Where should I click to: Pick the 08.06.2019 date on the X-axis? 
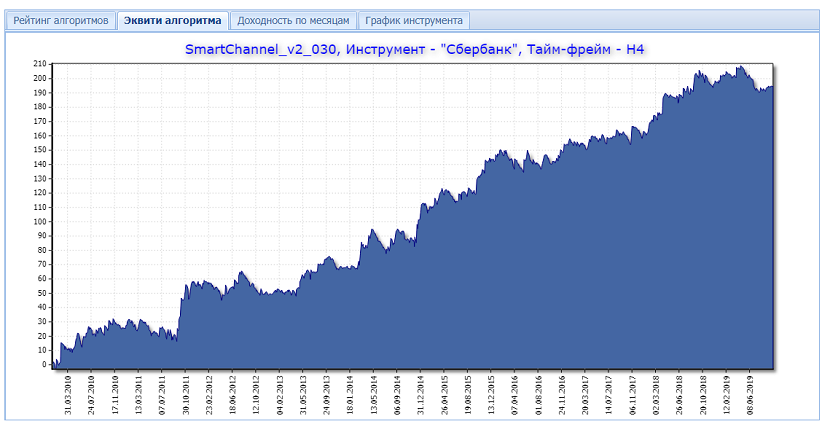click(751, 395)
